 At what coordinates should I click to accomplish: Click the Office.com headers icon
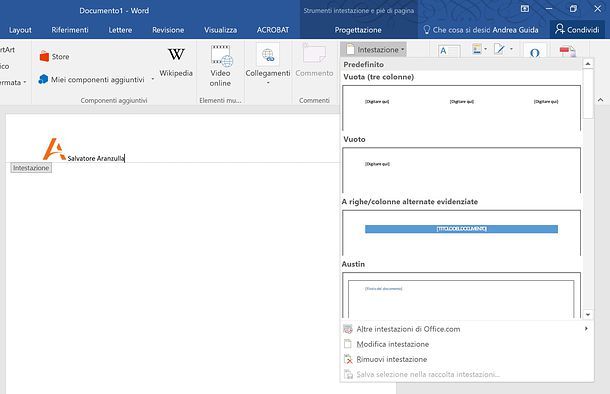(348, 329)
